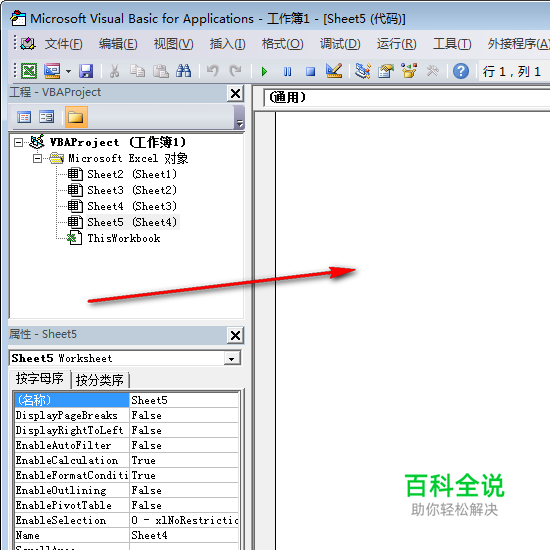The image size is (550, 550).
Task: Switch to 按分类序 tab
Action: tap(100, 380)
